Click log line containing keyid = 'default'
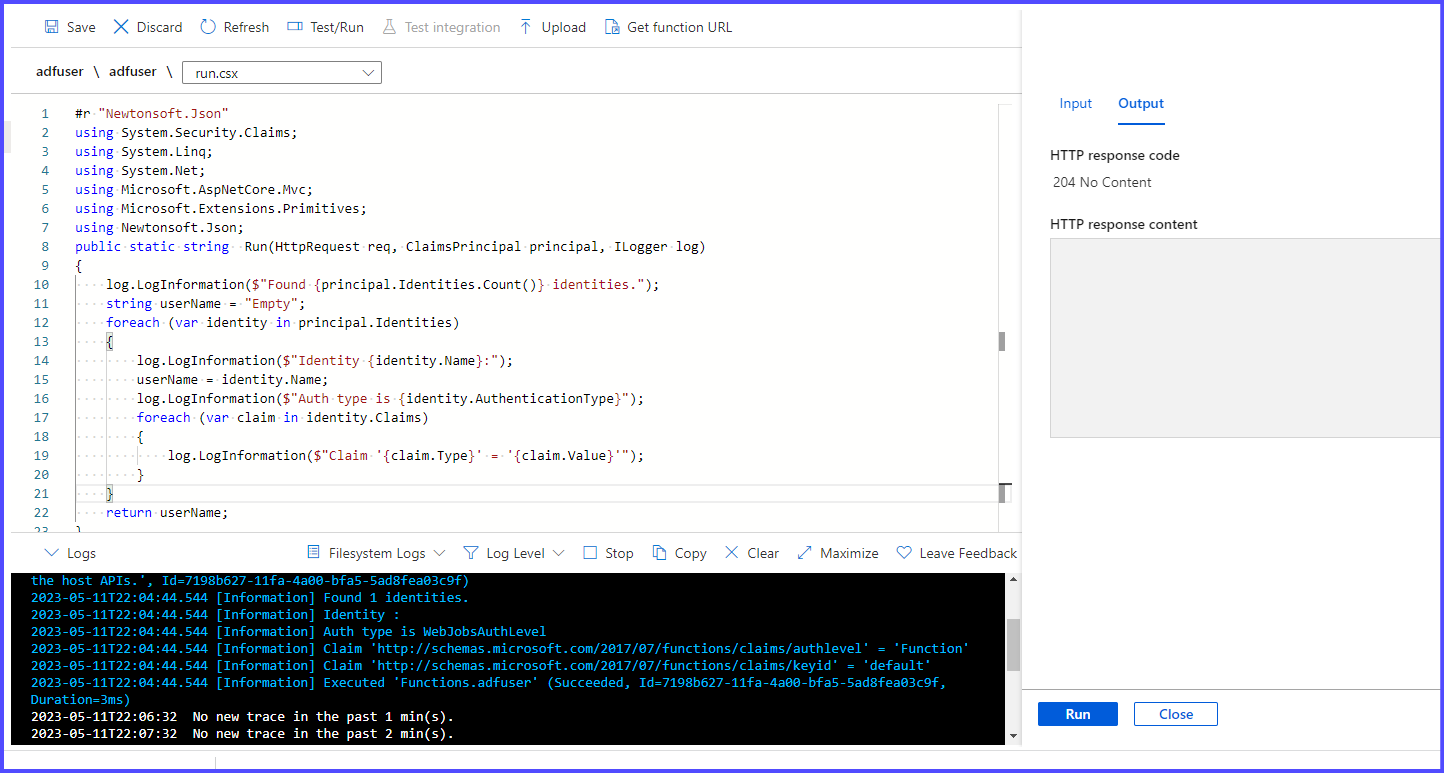Screen dimensions: 1444x773 click(x=481, y=665)
